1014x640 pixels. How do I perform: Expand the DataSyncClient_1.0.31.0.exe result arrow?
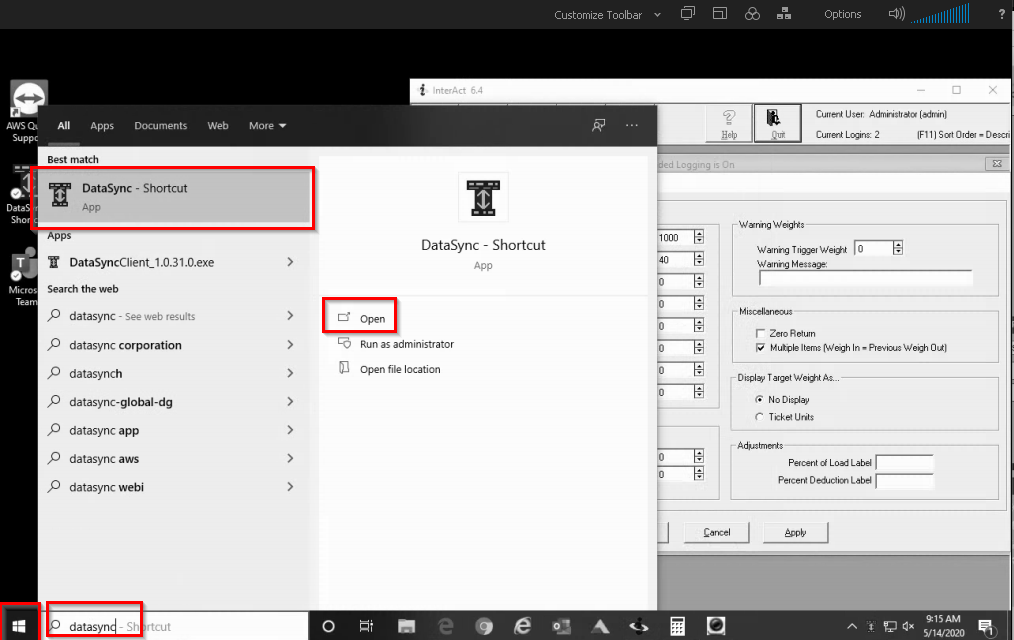tap(290, 262)
